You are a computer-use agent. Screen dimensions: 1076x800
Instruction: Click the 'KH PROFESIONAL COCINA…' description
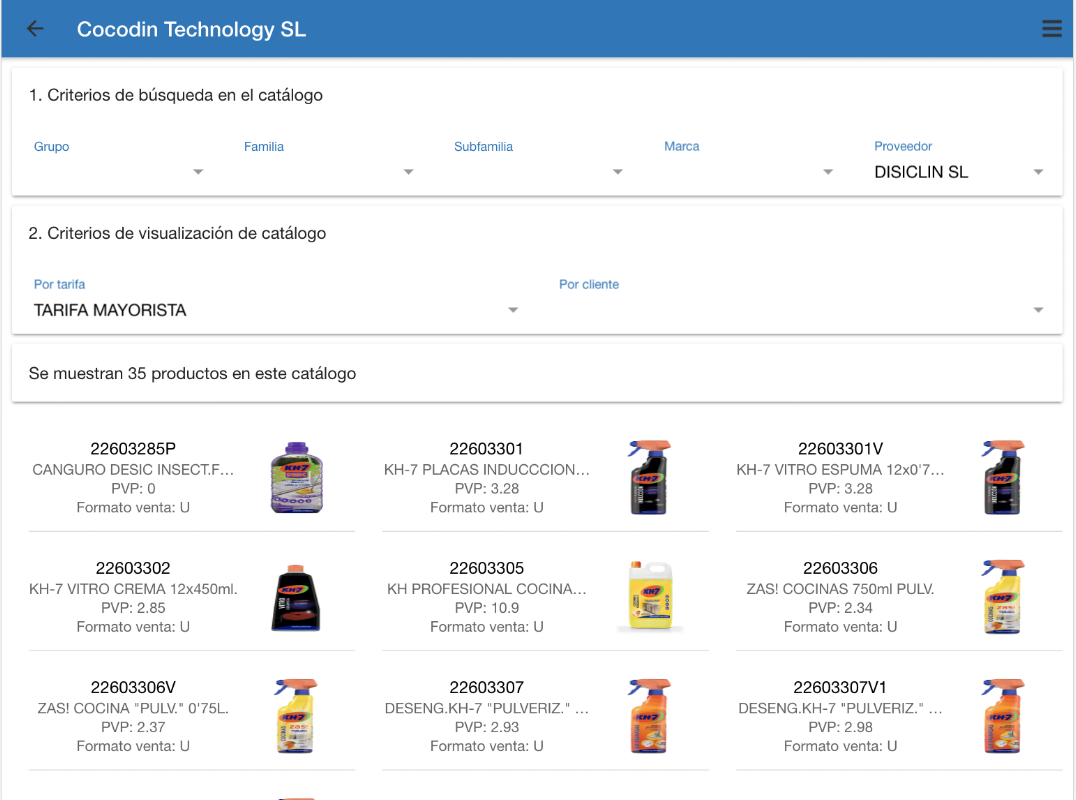pos(487,589)
